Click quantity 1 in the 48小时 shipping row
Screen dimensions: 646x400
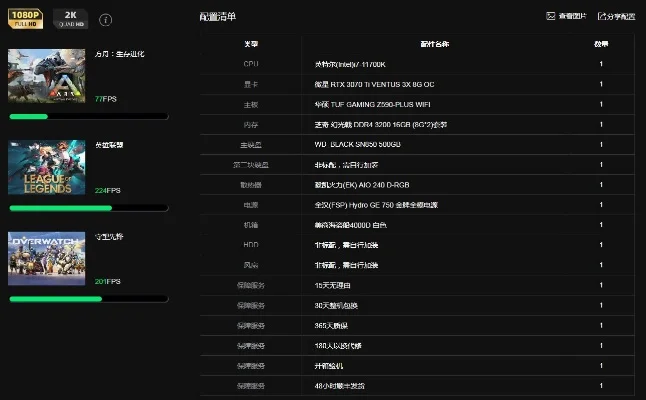(x=601, y=386)
